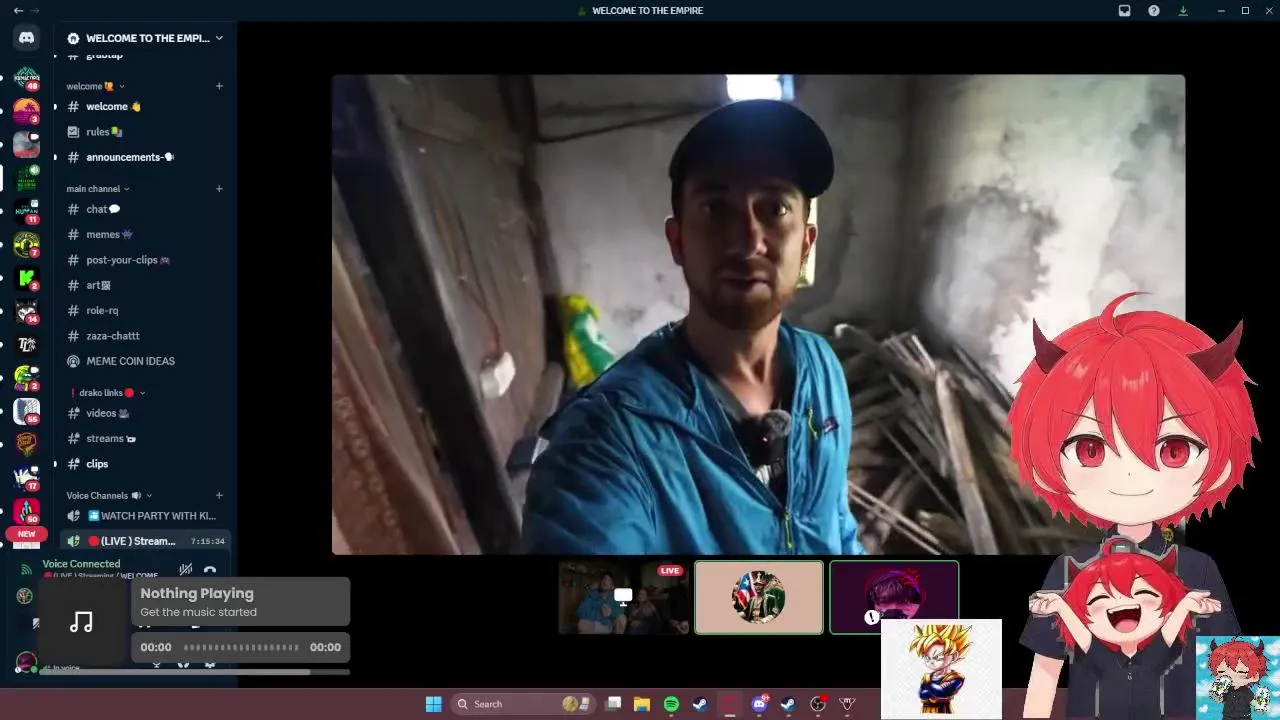The width and height of the screenshot is (1280, 720).
Task: Open Spotify from the taskbar
Action: click(671, 704)
